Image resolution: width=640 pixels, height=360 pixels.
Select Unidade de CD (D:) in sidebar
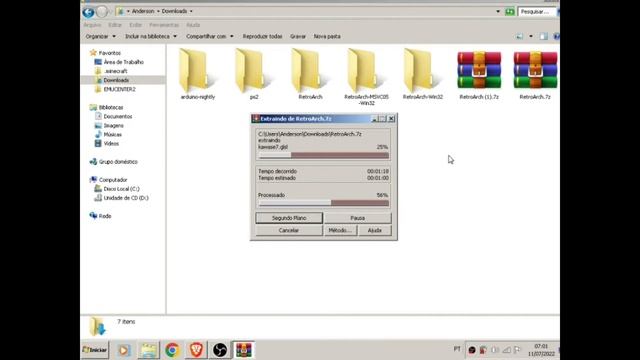pyautogui.click(x=121, y=198)
